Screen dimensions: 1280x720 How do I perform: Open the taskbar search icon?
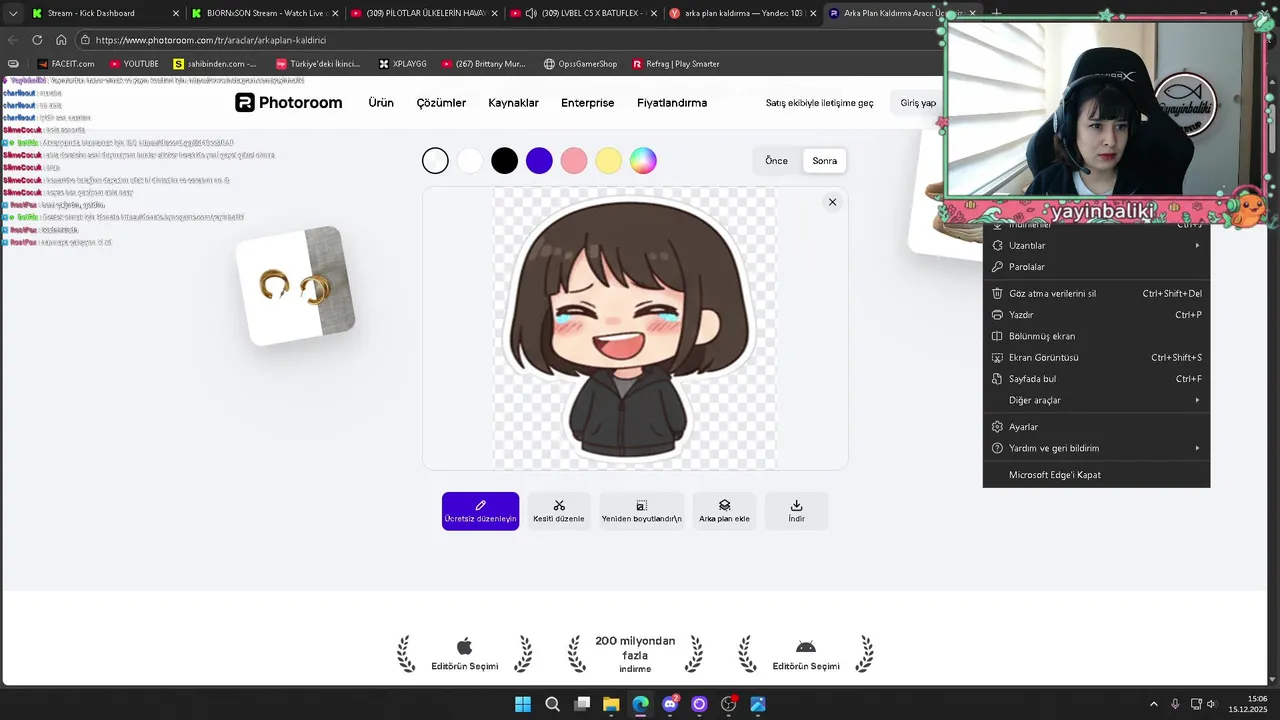552,704
